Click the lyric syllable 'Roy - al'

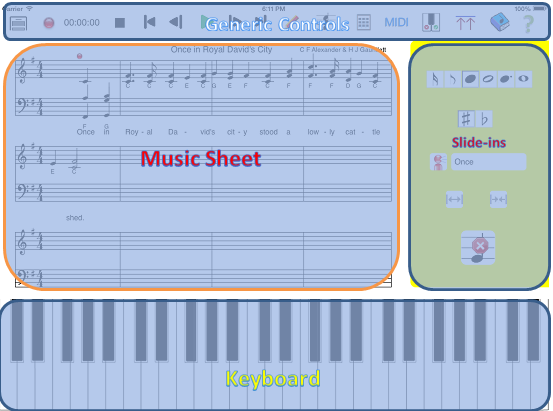coord(139,132)
